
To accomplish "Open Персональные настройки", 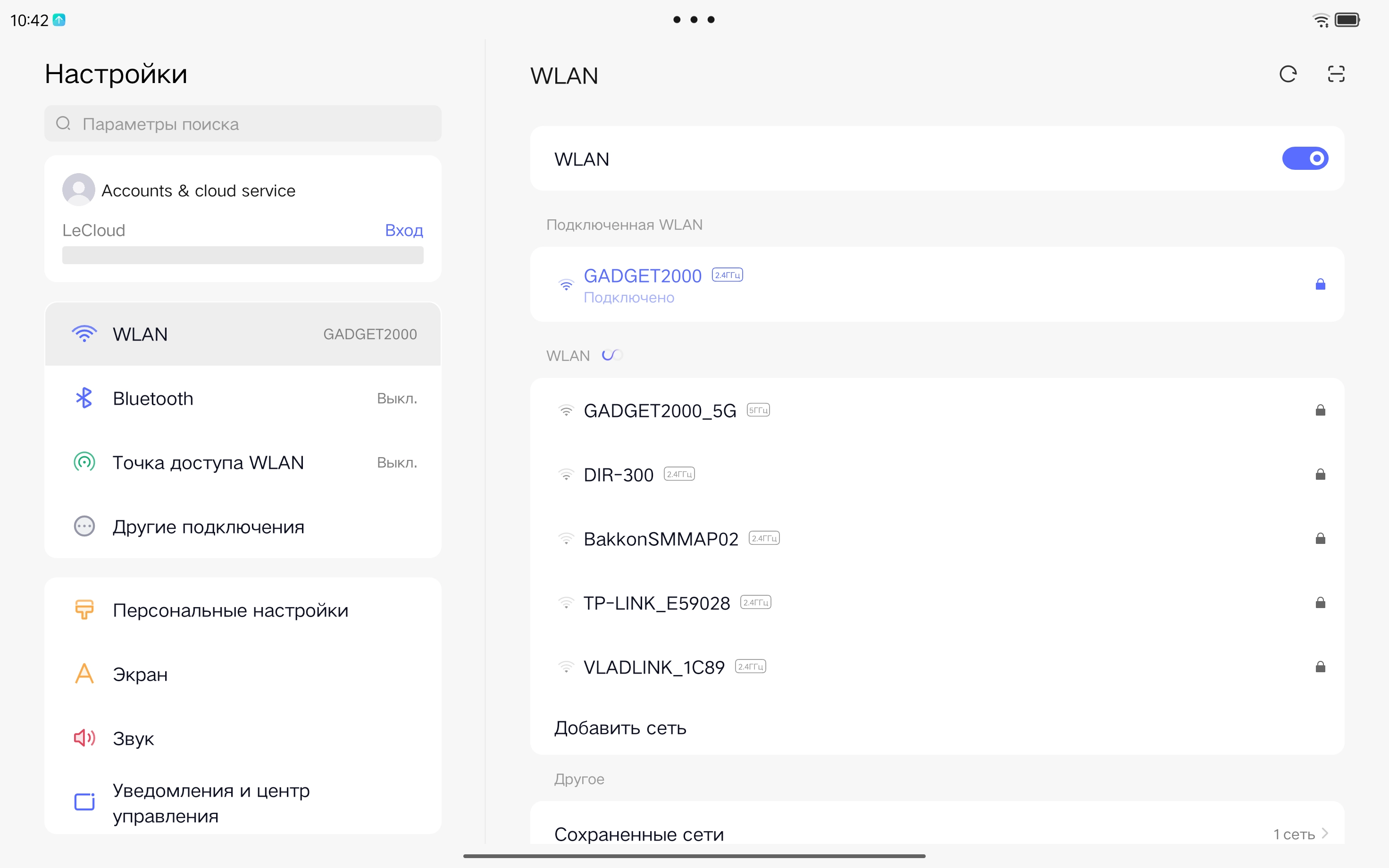I will point(243,610).
